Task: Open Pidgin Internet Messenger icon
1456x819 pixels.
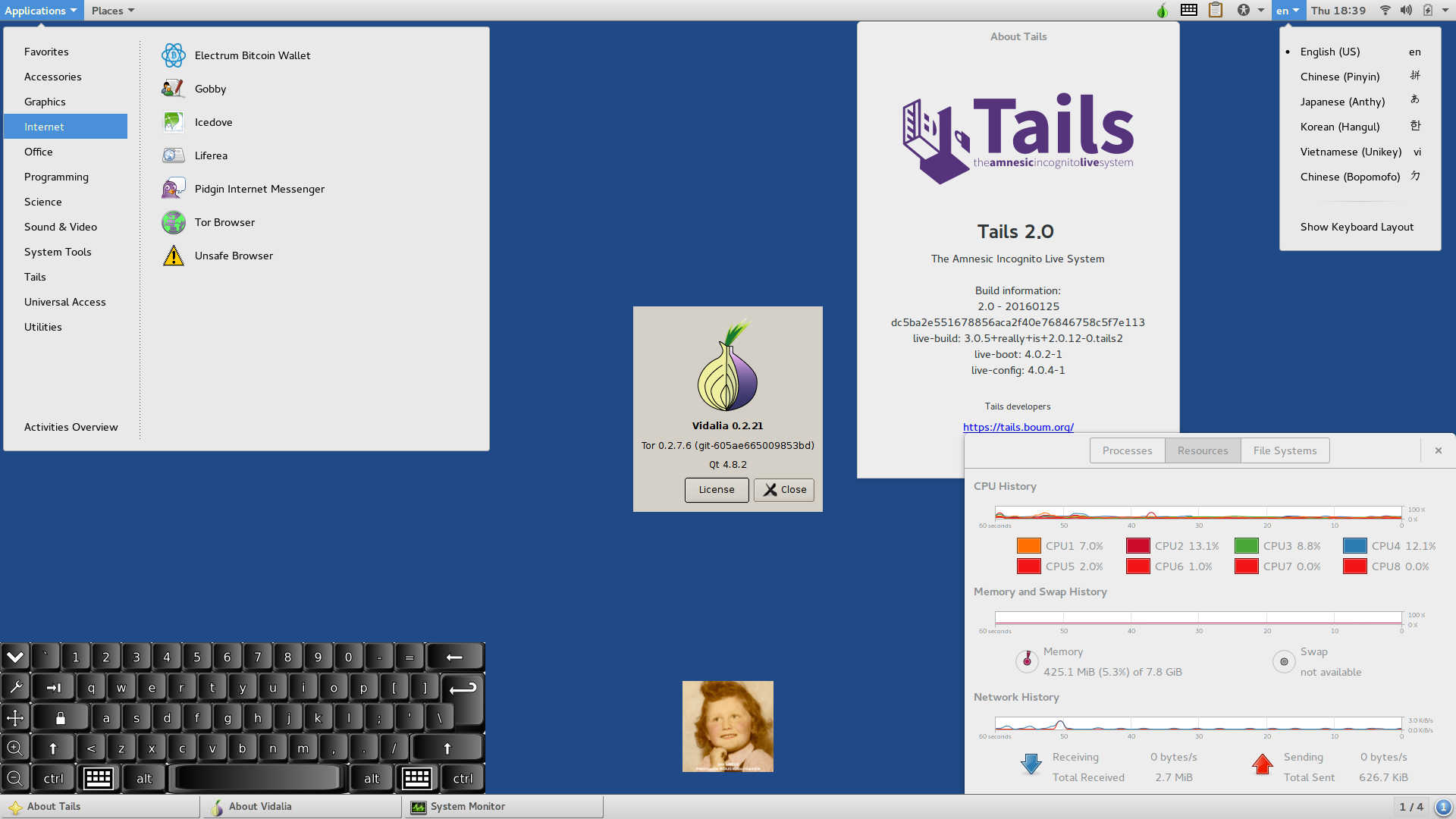Action: 173,189
